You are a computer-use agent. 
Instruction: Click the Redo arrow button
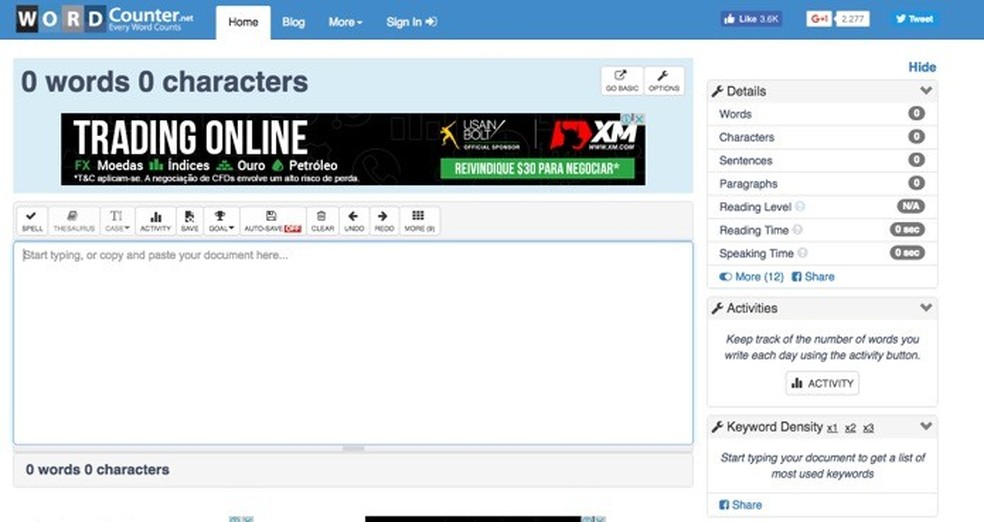pos(384,221)
